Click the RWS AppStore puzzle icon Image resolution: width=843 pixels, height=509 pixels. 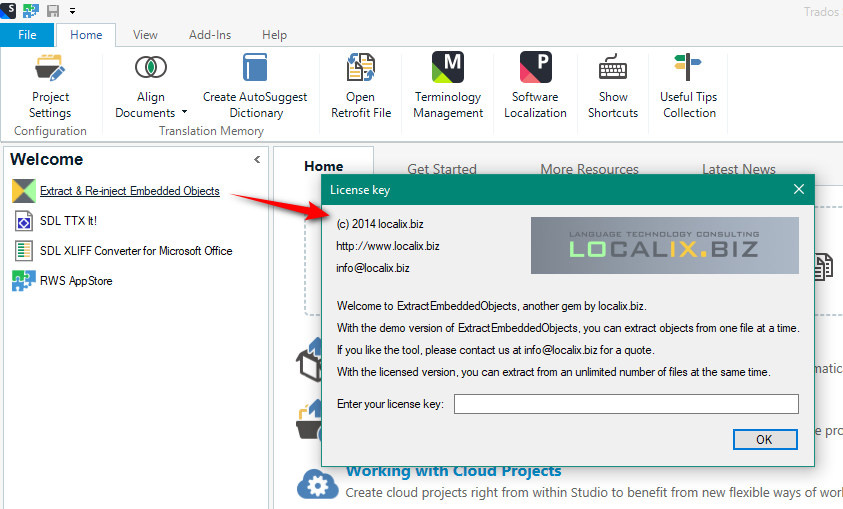point(24,281)
